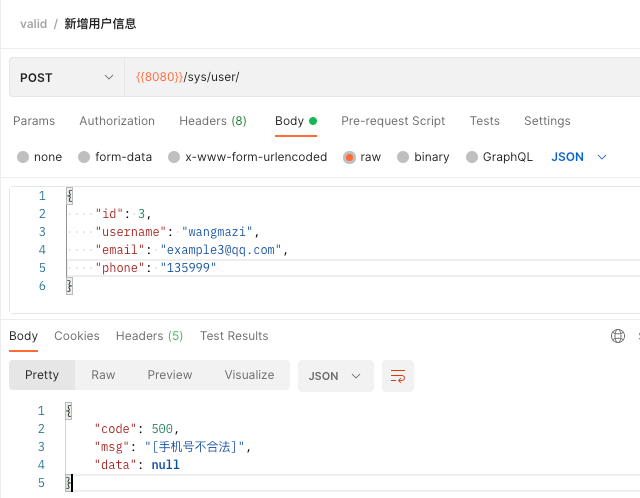Select binary body type

point(423,157)
